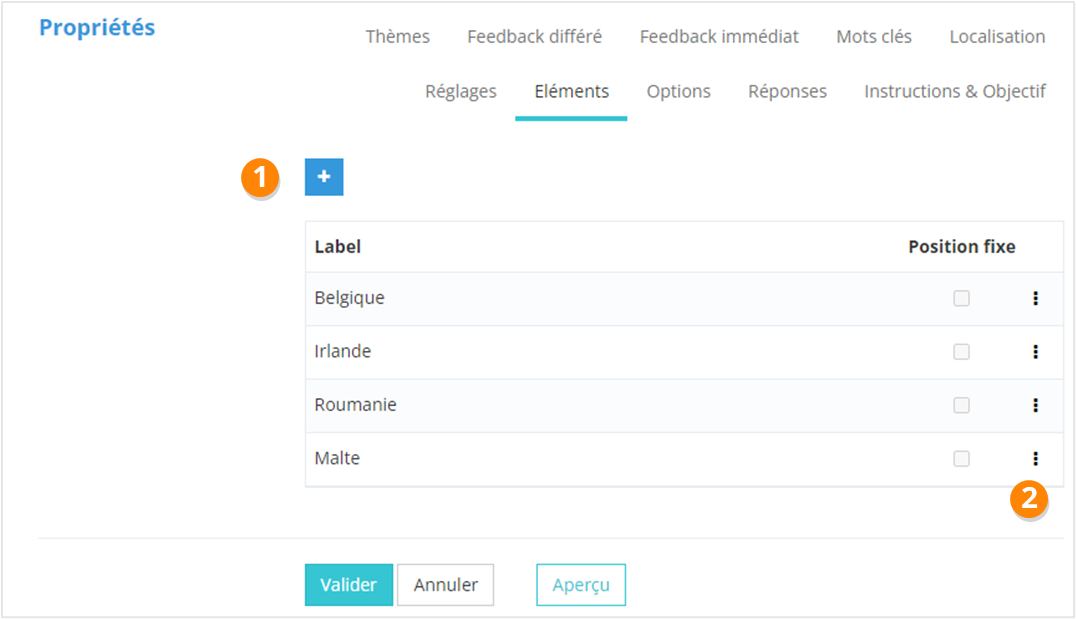Open the Localisation tab
This screenshot has width=1076, height=619.
(997, 37)
